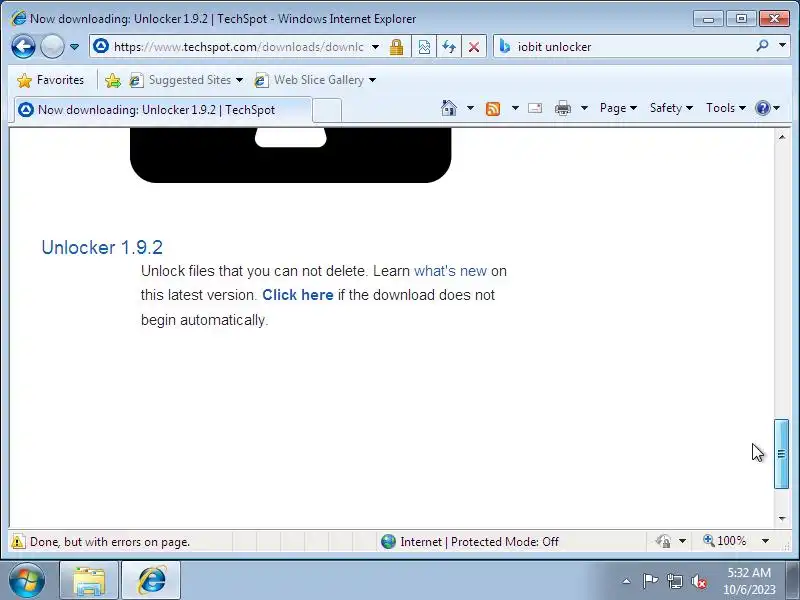800x600 pixels.
Task: Click the Help question mark icon
Action: coord(763,108)
